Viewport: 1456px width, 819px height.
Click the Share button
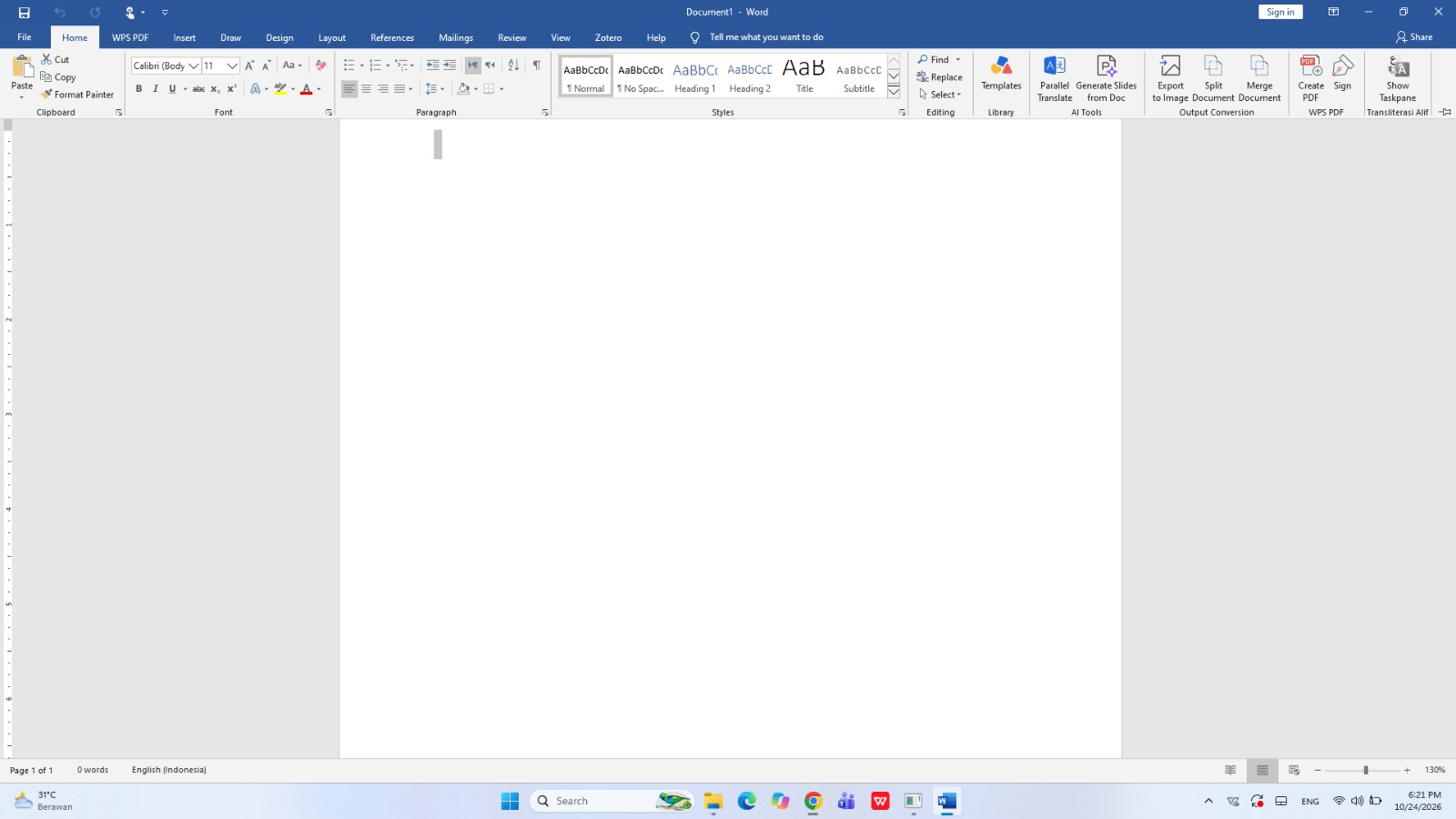point(1414,37)
